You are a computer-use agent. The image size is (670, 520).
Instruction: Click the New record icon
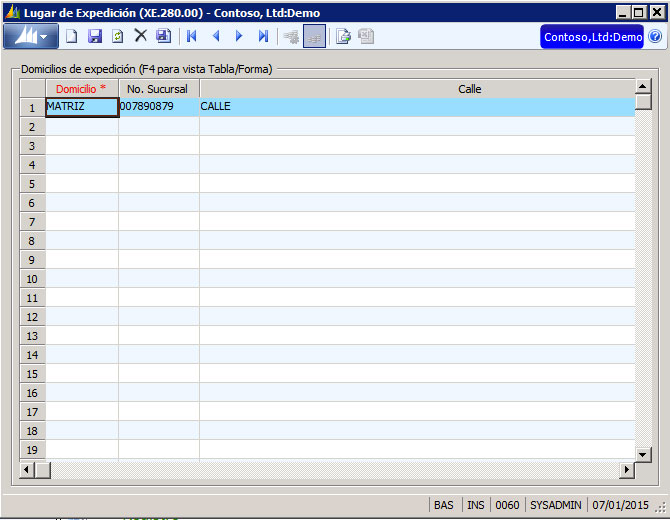tap(71, 36)
